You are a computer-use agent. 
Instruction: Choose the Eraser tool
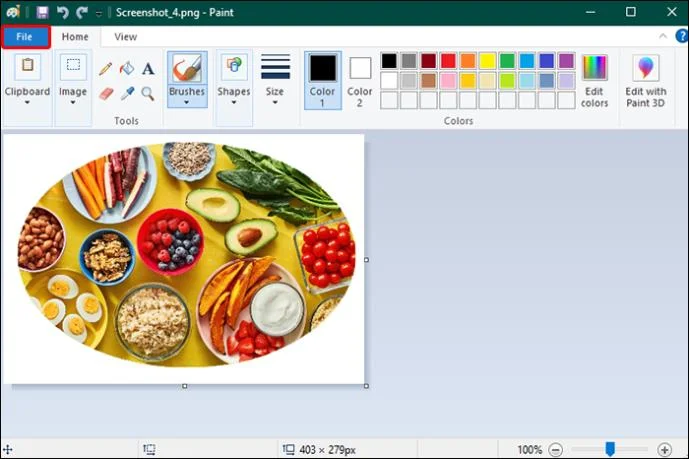tap(106, 94)
